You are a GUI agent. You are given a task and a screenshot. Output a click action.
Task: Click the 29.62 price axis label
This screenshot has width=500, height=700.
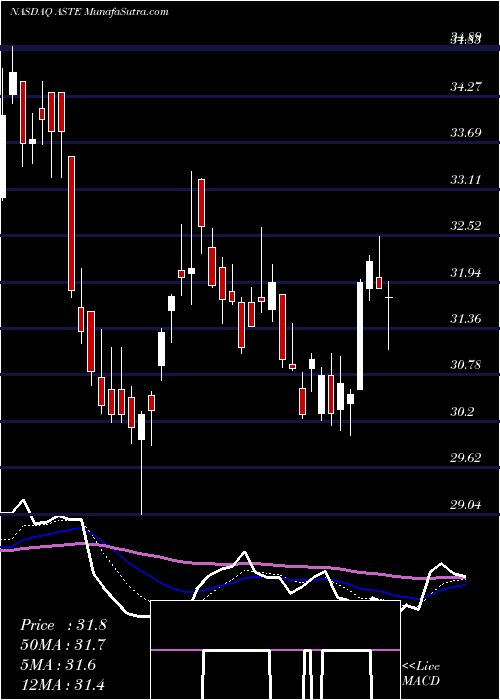[466, 458]
